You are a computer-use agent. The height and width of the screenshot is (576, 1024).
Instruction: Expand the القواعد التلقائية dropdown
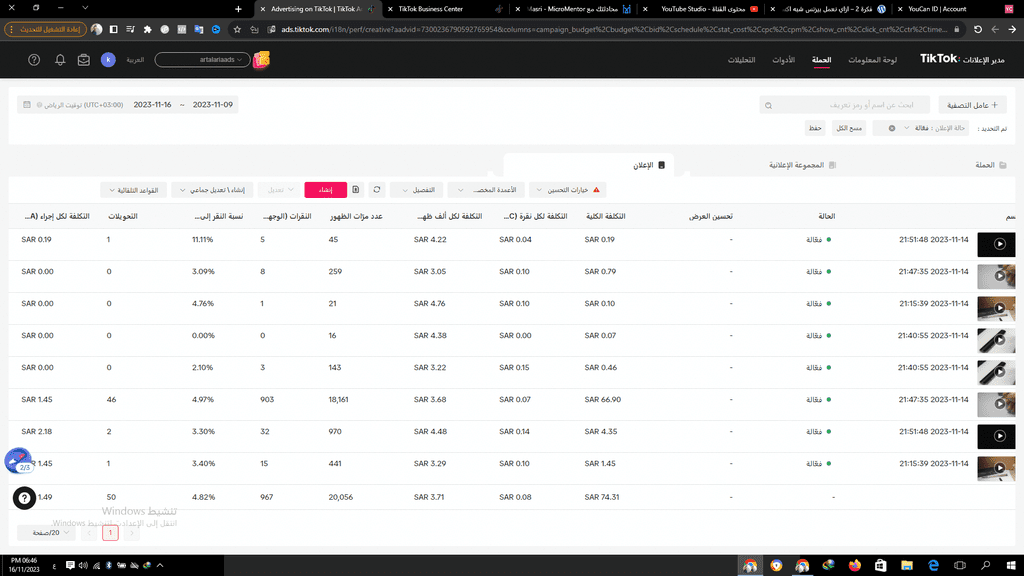(133, 190)
